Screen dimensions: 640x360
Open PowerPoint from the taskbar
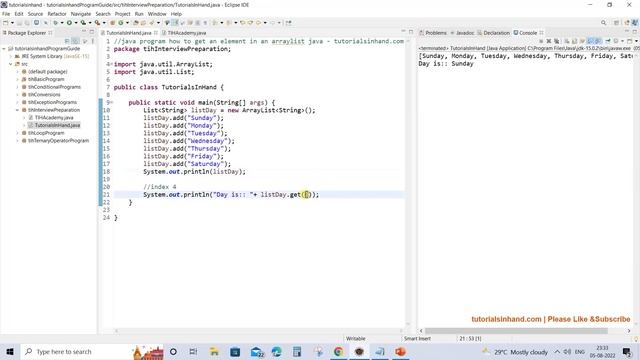point(400,351)
